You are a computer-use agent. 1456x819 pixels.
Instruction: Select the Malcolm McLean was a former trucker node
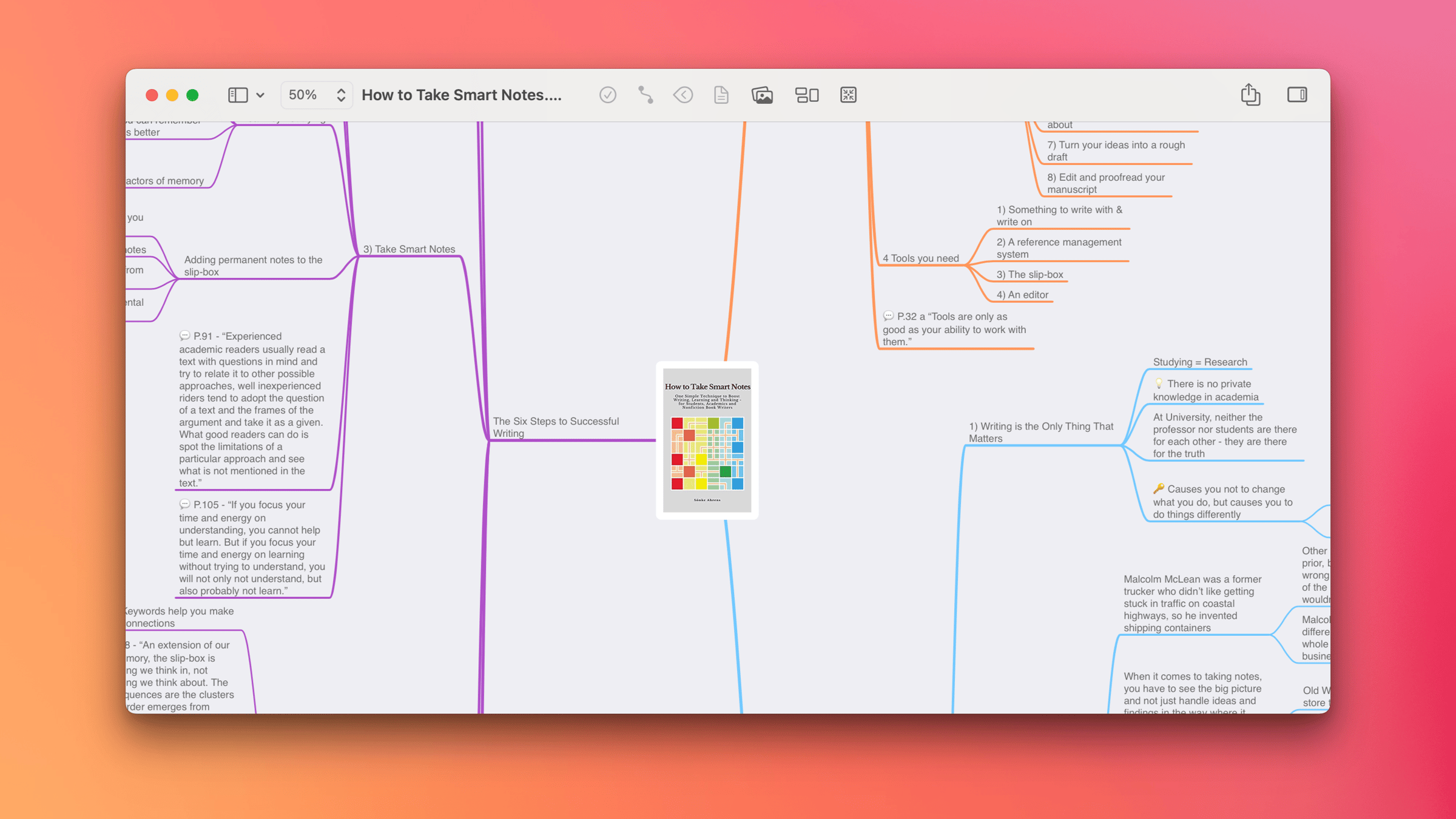[1193, 604]
